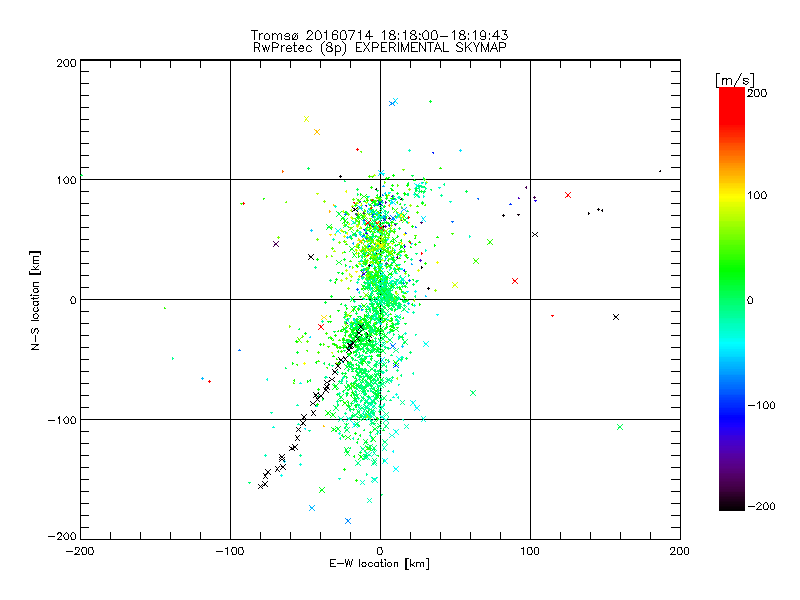This screenshot has height=600, width=800.
Task: Click the y-axis tick label '-200'
Action: (62, 536)
